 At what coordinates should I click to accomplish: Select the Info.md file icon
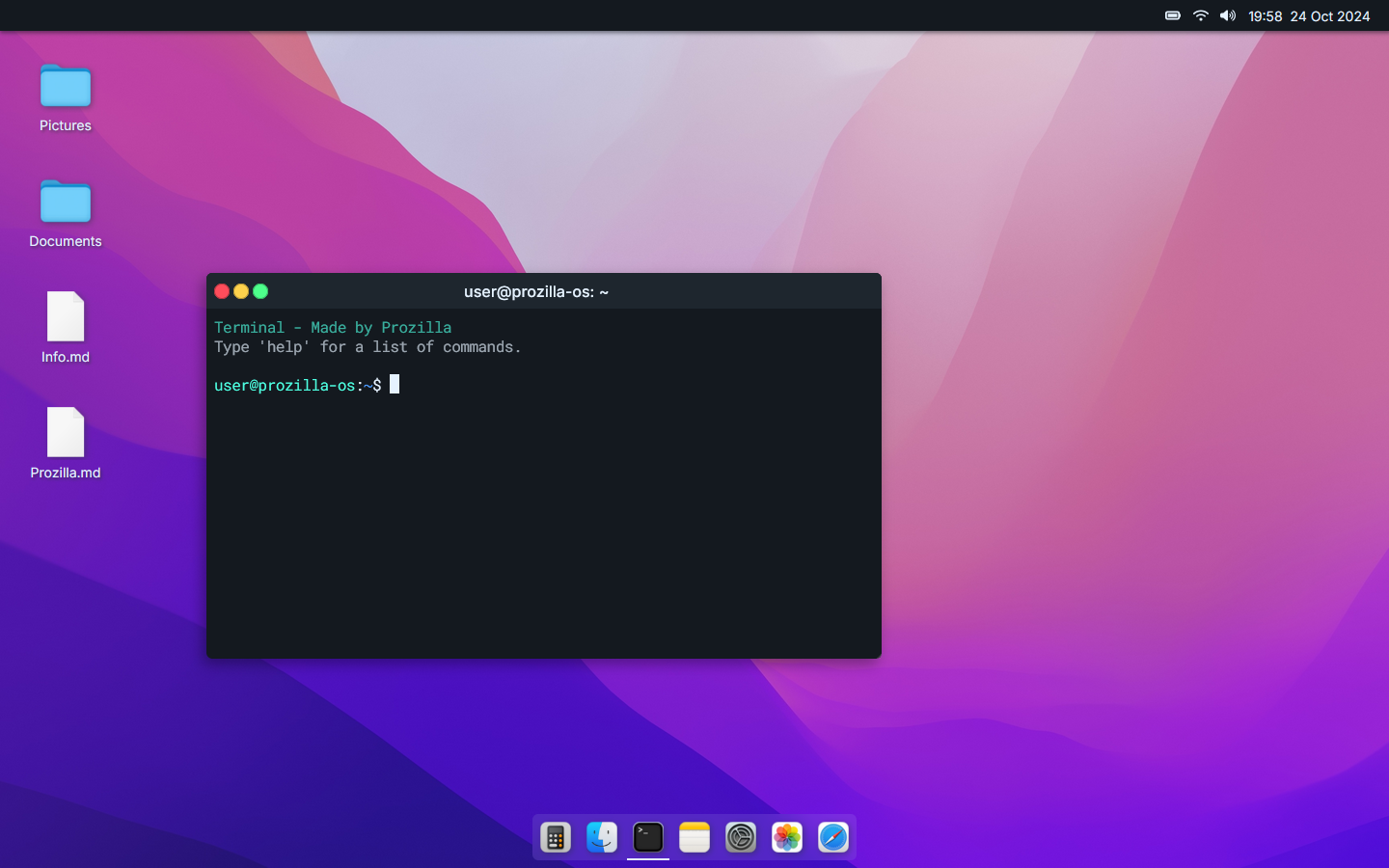(x=66, y=316)
